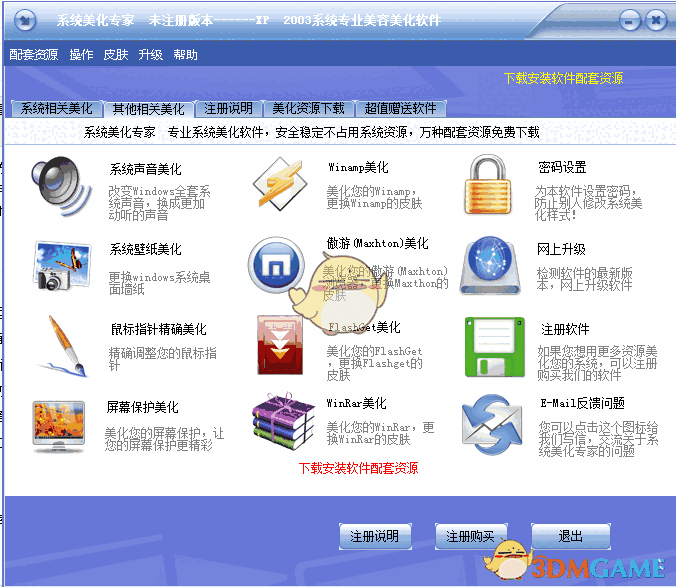676x587 pixels.
Task: Click the round arrow logo in title bar
Action: 25,20
